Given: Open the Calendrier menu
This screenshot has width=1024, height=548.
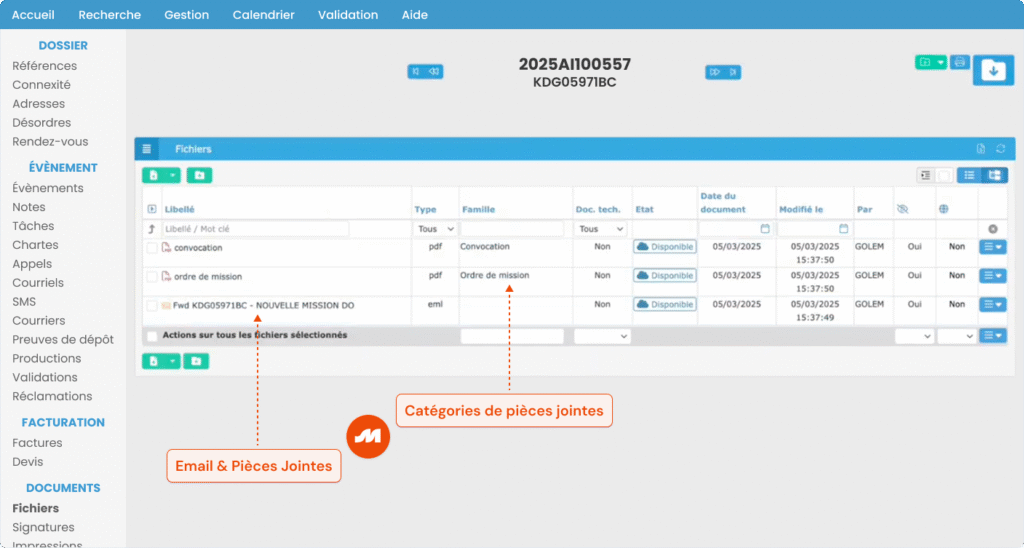Looking at the screenshot, I should click(264, 14).
